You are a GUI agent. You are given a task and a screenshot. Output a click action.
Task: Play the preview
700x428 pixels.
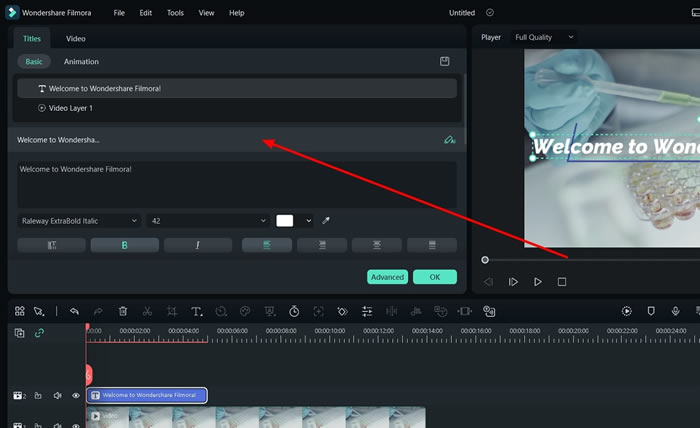coord(538,282)
